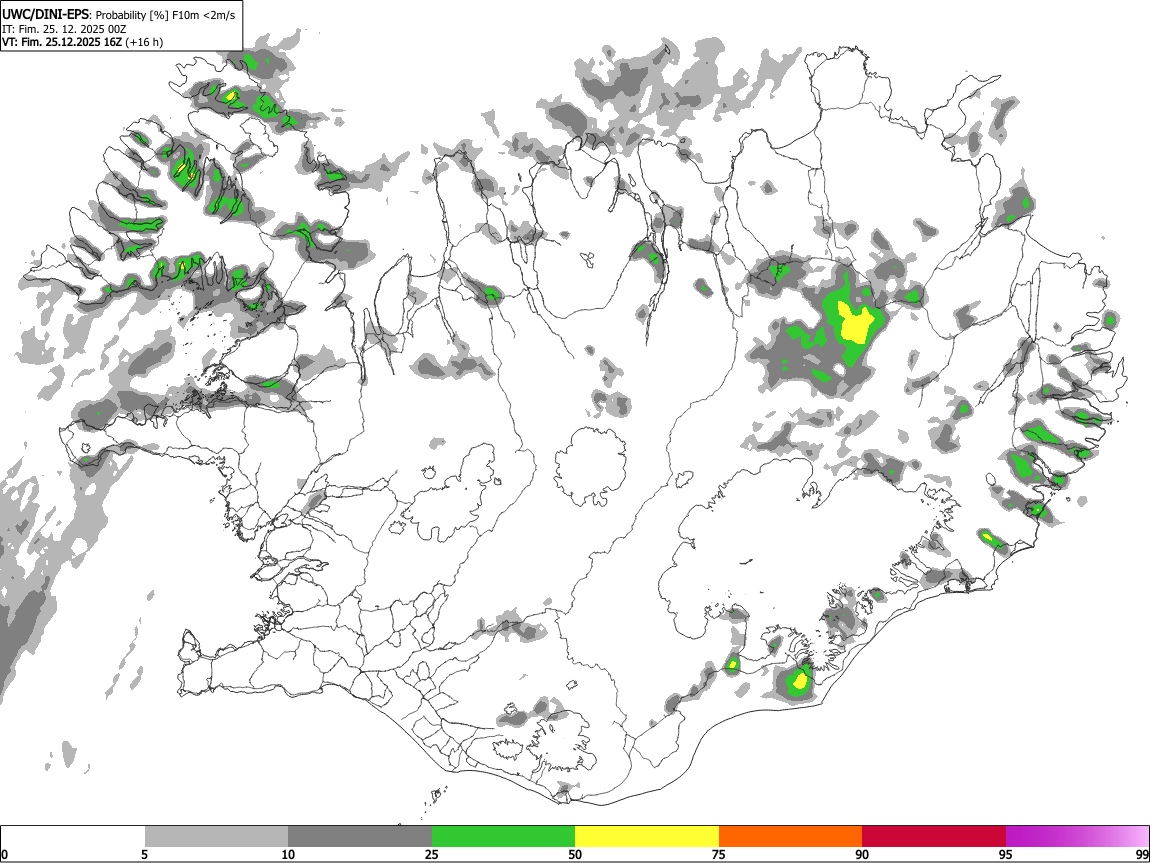Click the 'UWC/DINI-EPS' title text
Screen dimensions: 1150x863
[x=45, y=15]
